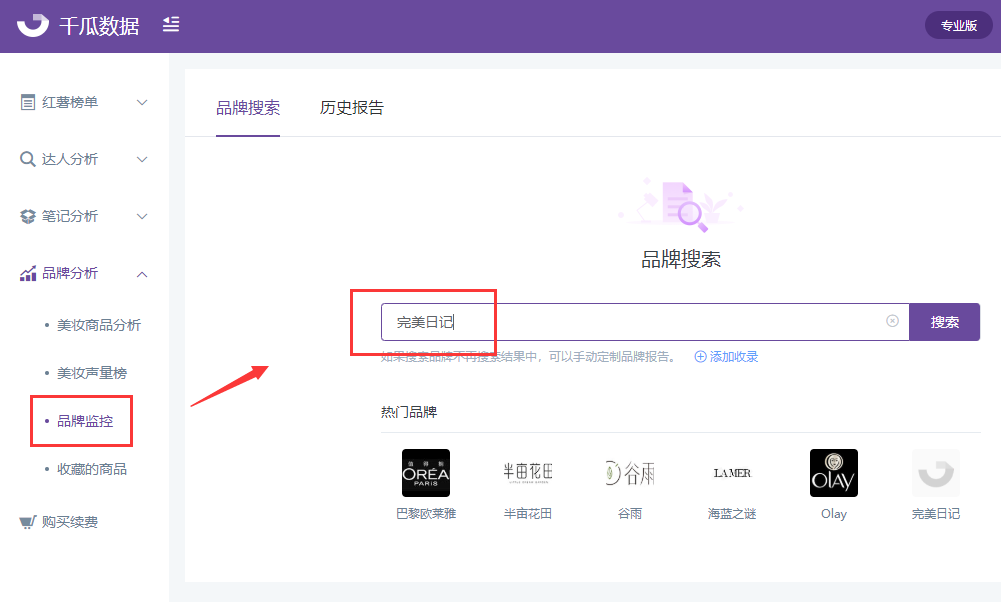Click the 达人分析 menu label

(x=70, y=159)
